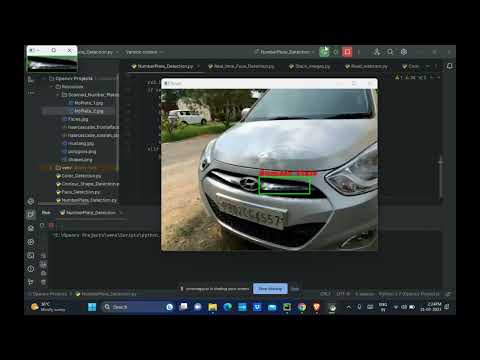Open the Terminal icon in left sidebar
The width and height of the screenshot is (480, 360).
(31, 255)
